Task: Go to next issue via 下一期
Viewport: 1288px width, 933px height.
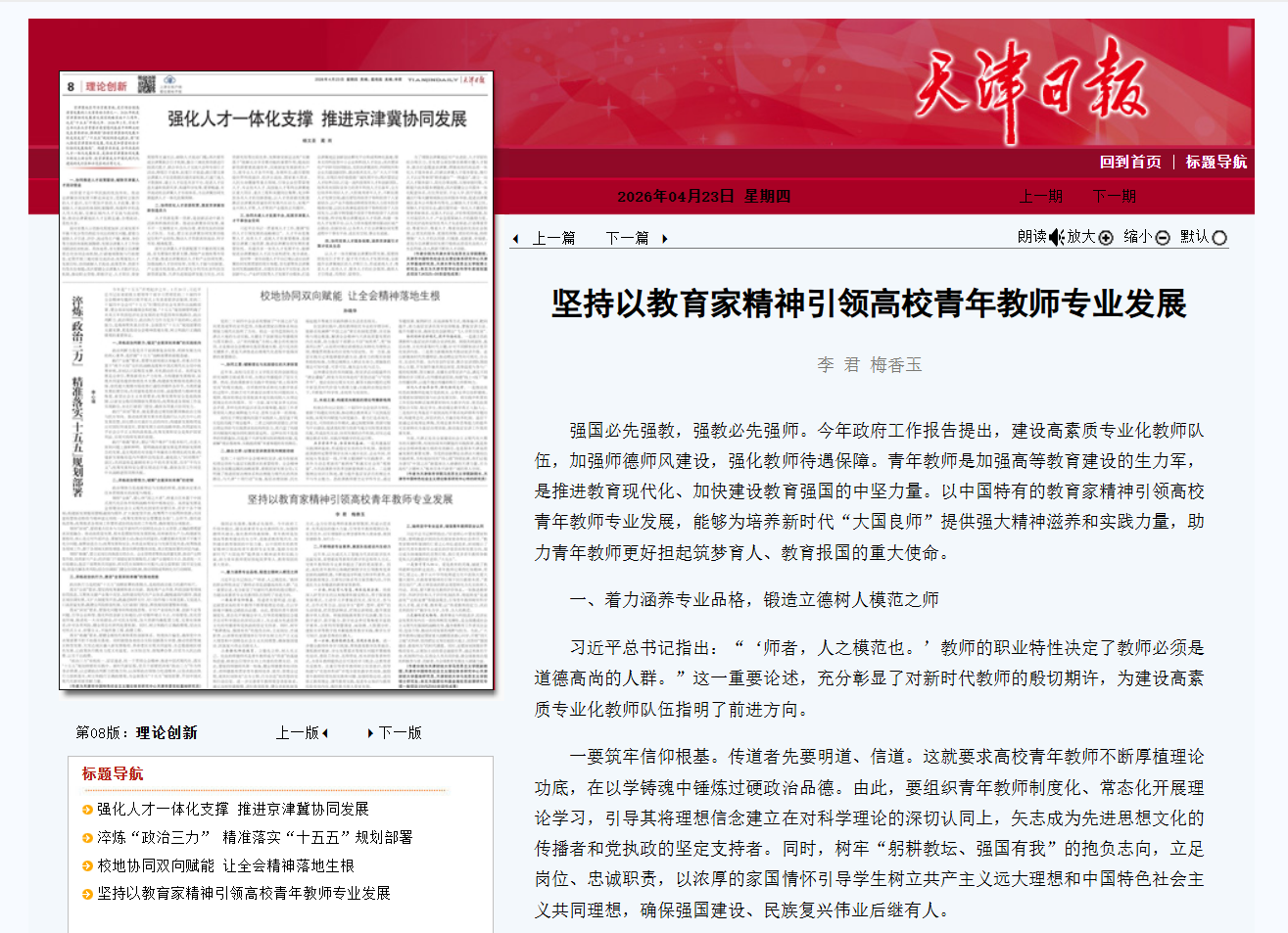Action: [1114, 196]
